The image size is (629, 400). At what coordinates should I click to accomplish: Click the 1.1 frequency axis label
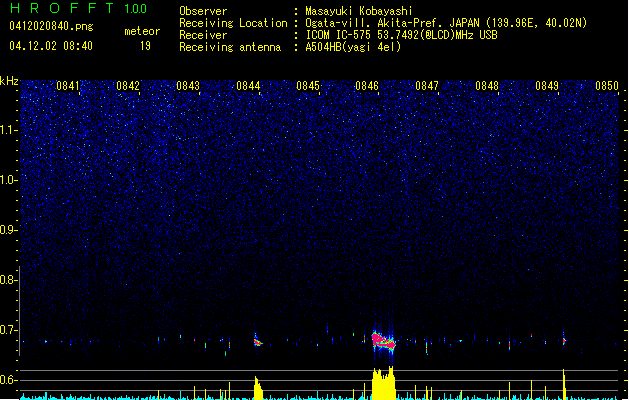(x=8, y=130)
